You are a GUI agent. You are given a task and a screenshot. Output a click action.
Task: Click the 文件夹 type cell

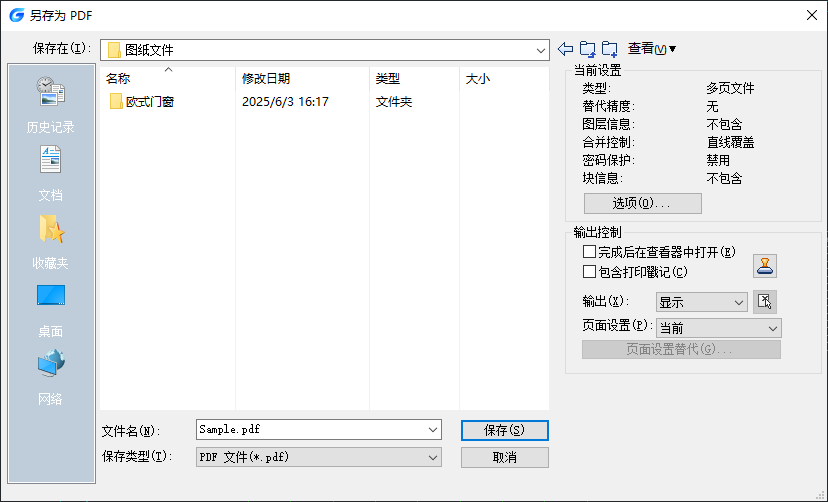point(393,102)
